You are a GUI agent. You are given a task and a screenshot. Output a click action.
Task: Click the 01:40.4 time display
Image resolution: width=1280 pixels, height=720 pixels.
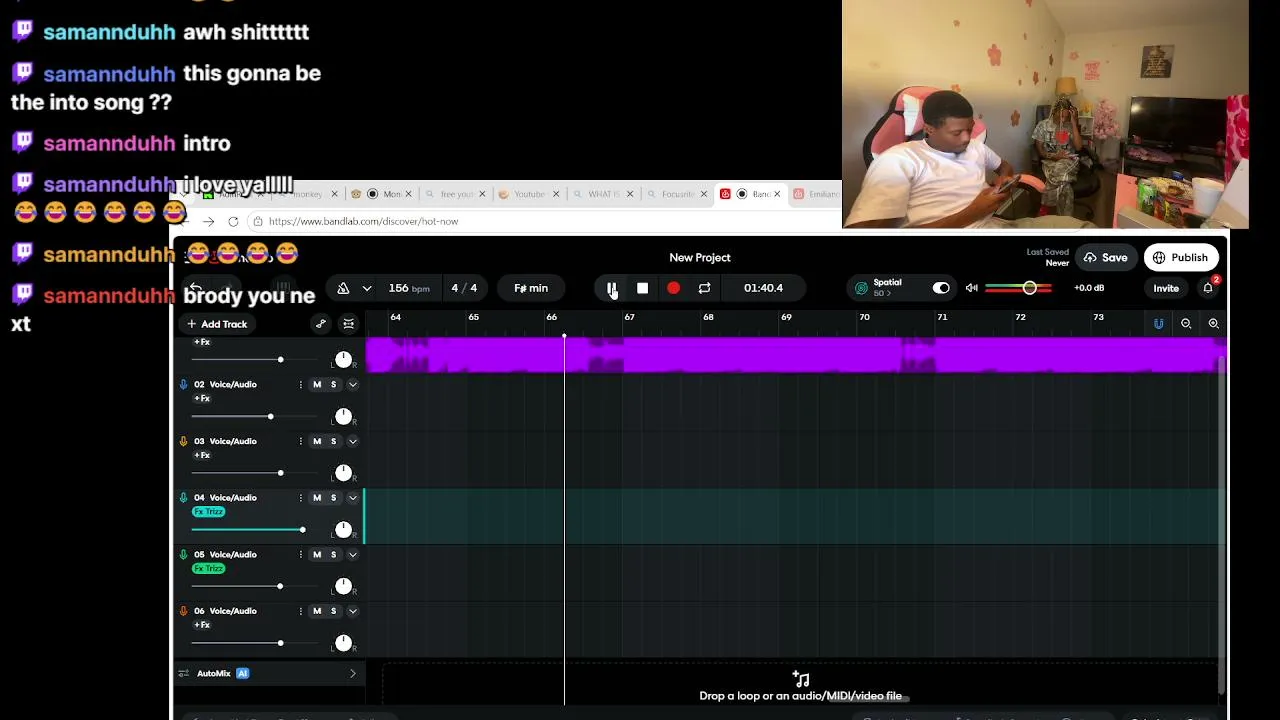(763, 288)
